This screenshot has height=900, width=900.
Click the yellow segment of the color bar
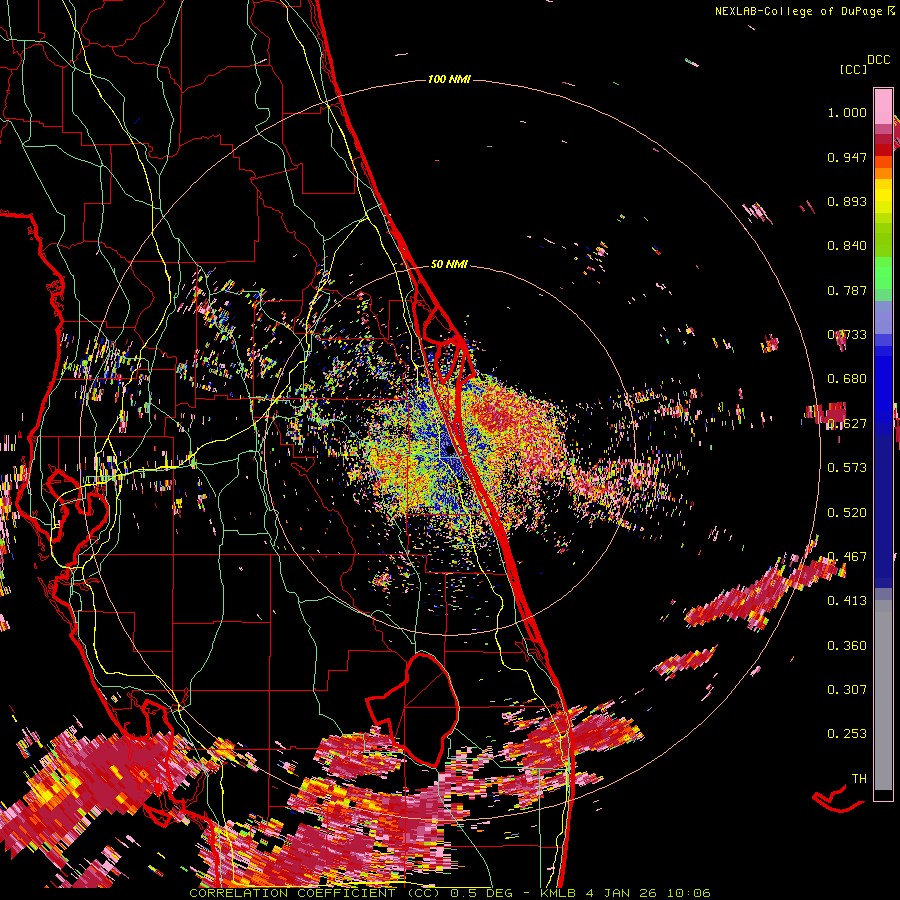883,196
